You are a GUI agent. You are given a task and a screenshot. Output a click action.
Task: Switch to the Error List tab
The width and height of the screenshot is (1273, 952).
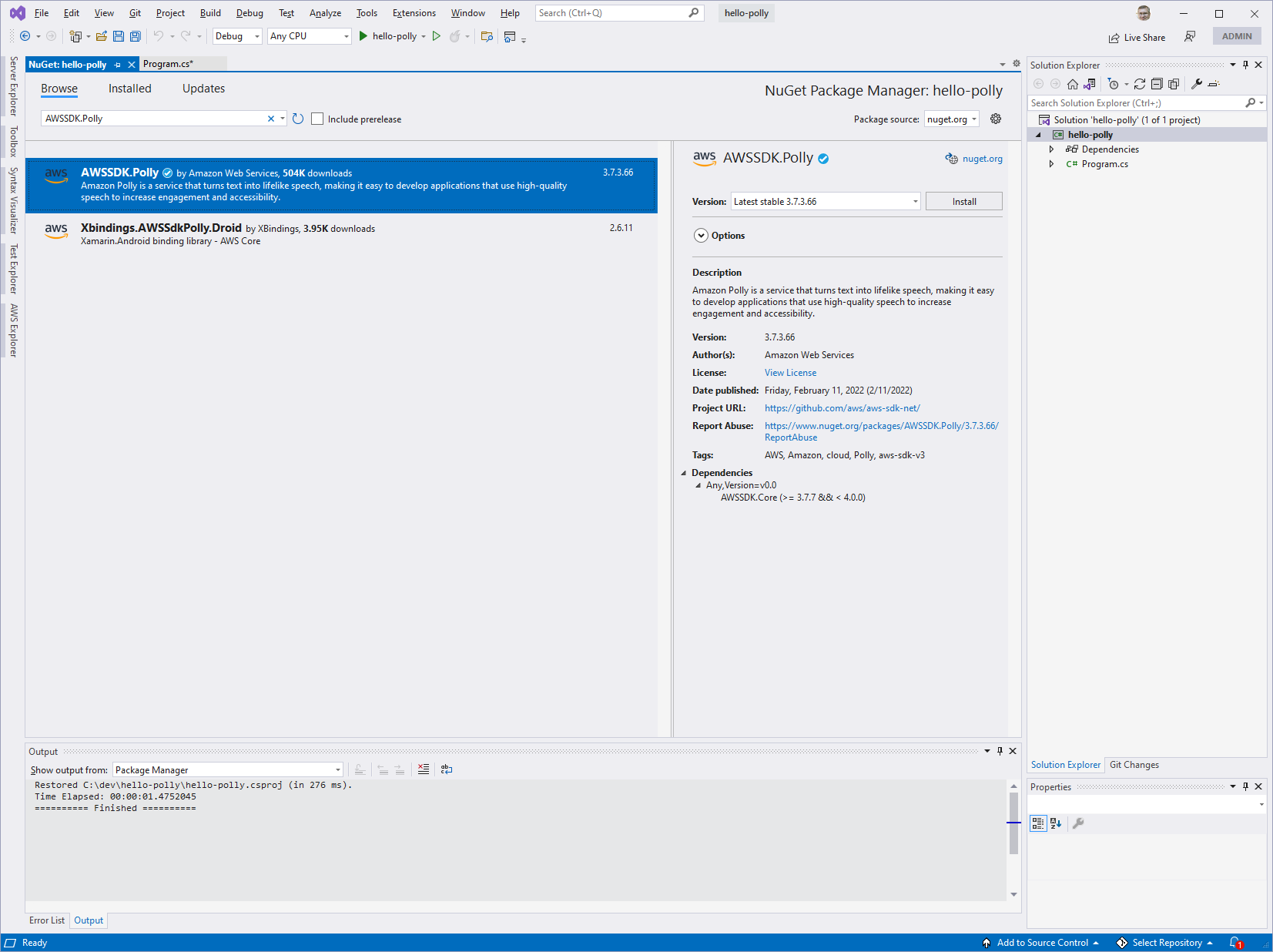tap(47, 920)
